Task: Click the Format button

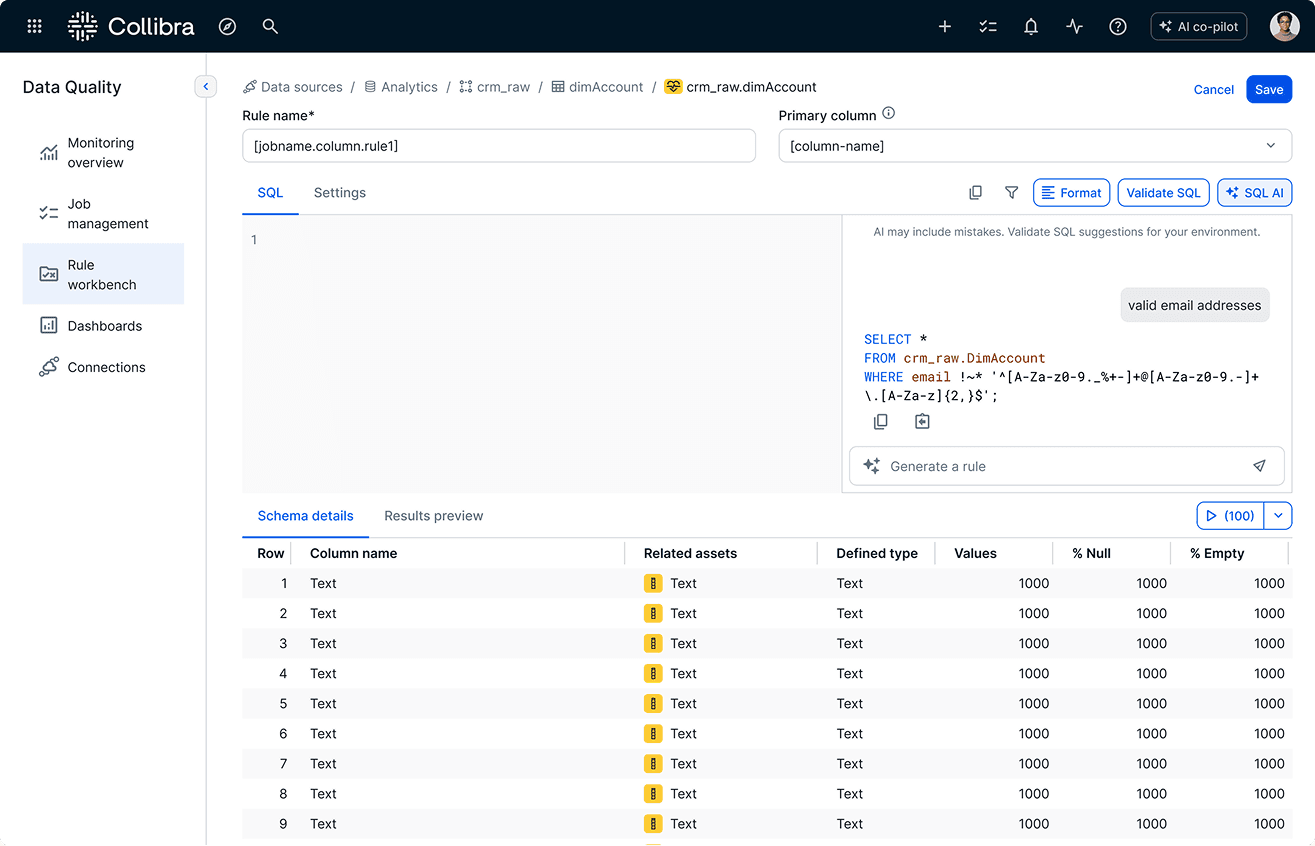Action: (1071, 193)
